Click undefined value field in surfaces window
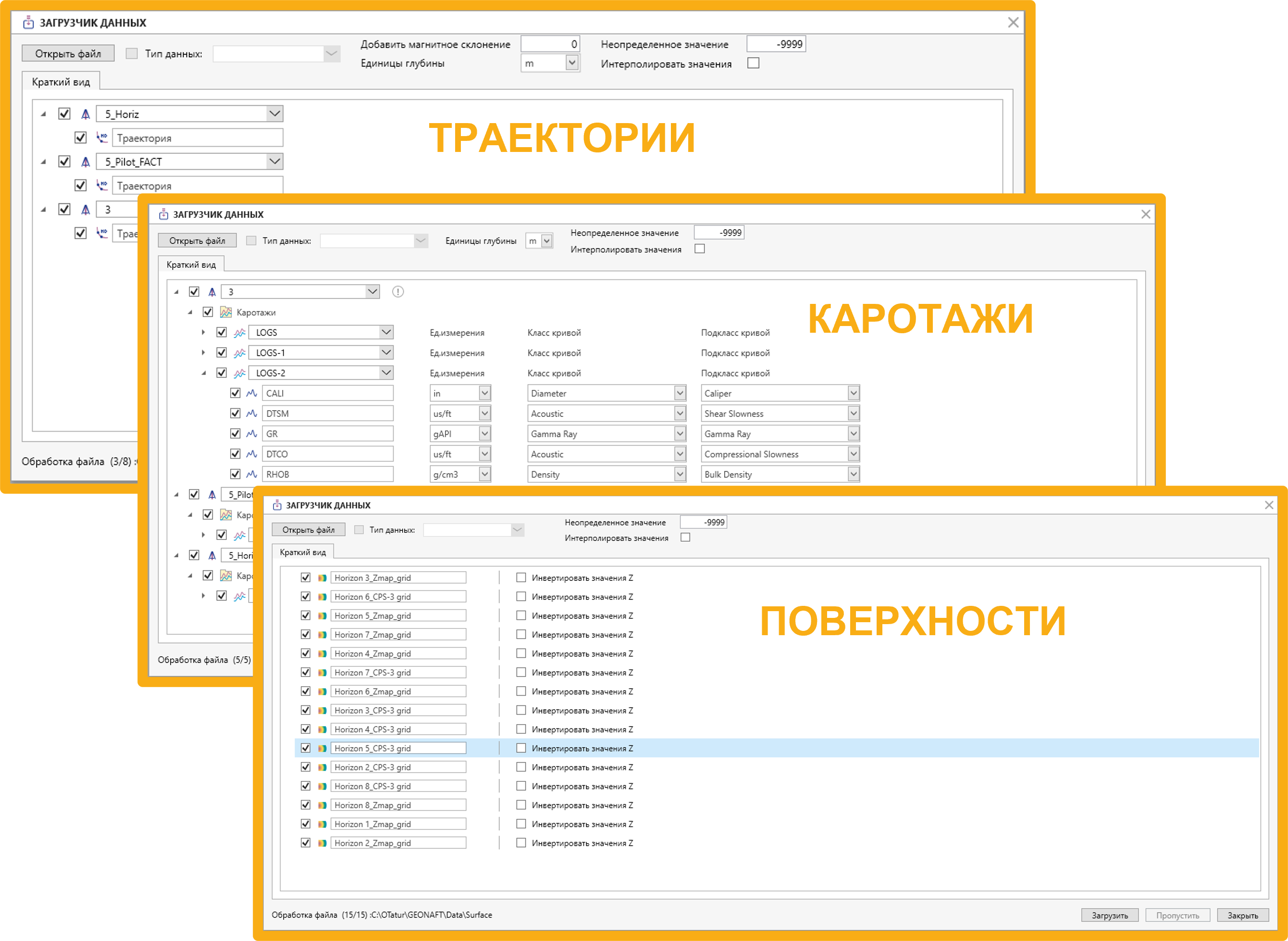 coord(704,522)
